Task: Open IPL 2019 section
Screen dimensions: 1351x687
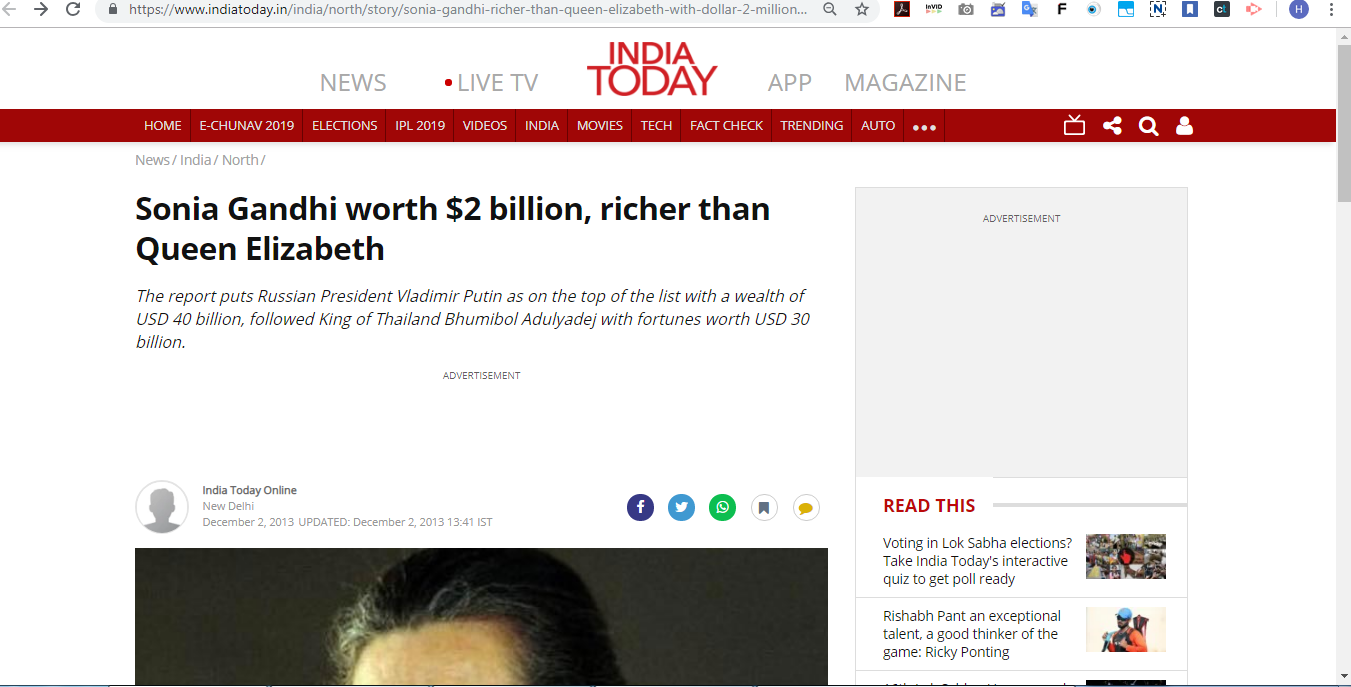Action: click(x=420, y=126)
